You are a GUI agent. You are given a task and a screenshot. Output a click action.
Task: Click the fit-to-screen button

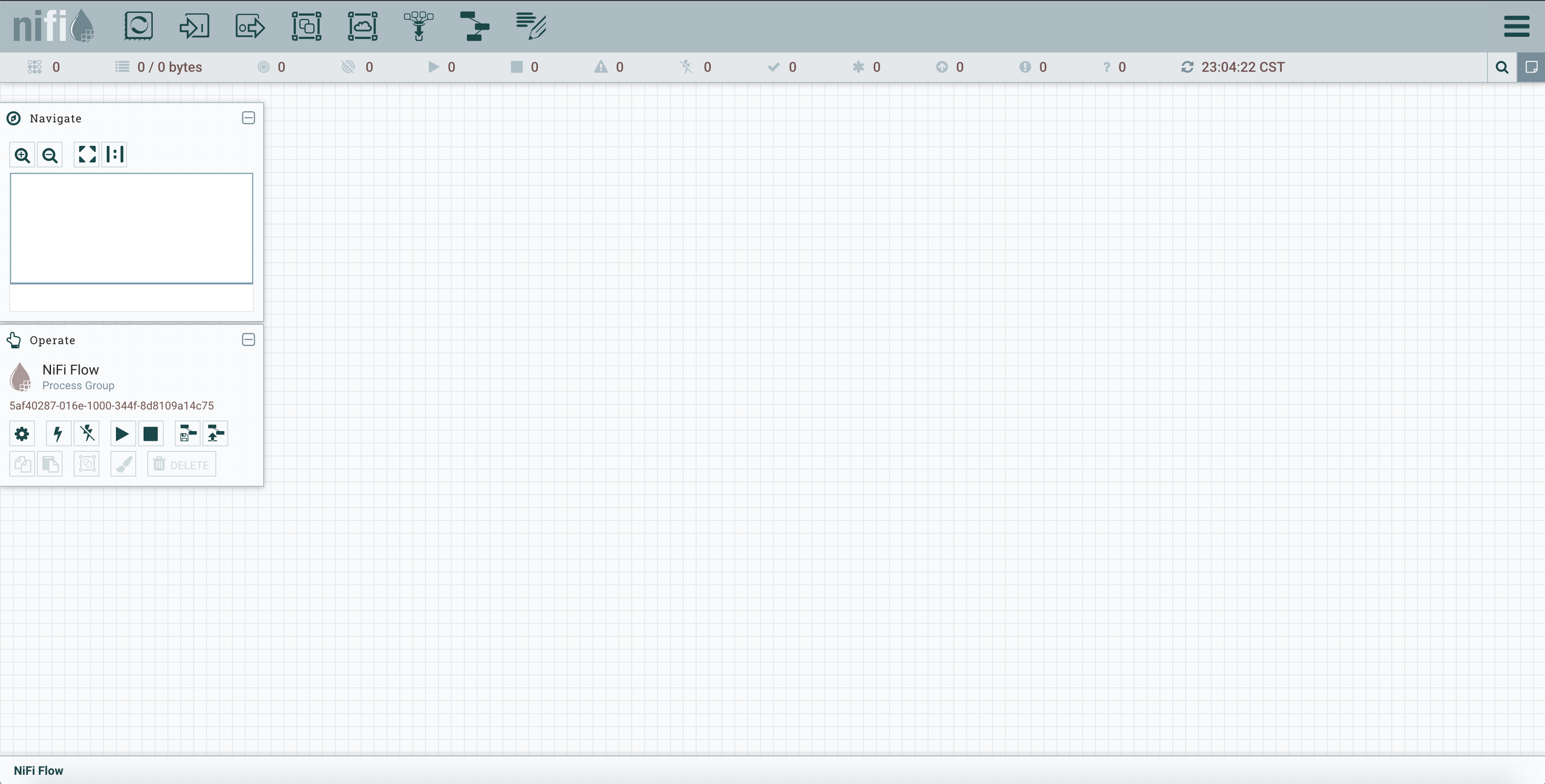(x=87, y=155)
